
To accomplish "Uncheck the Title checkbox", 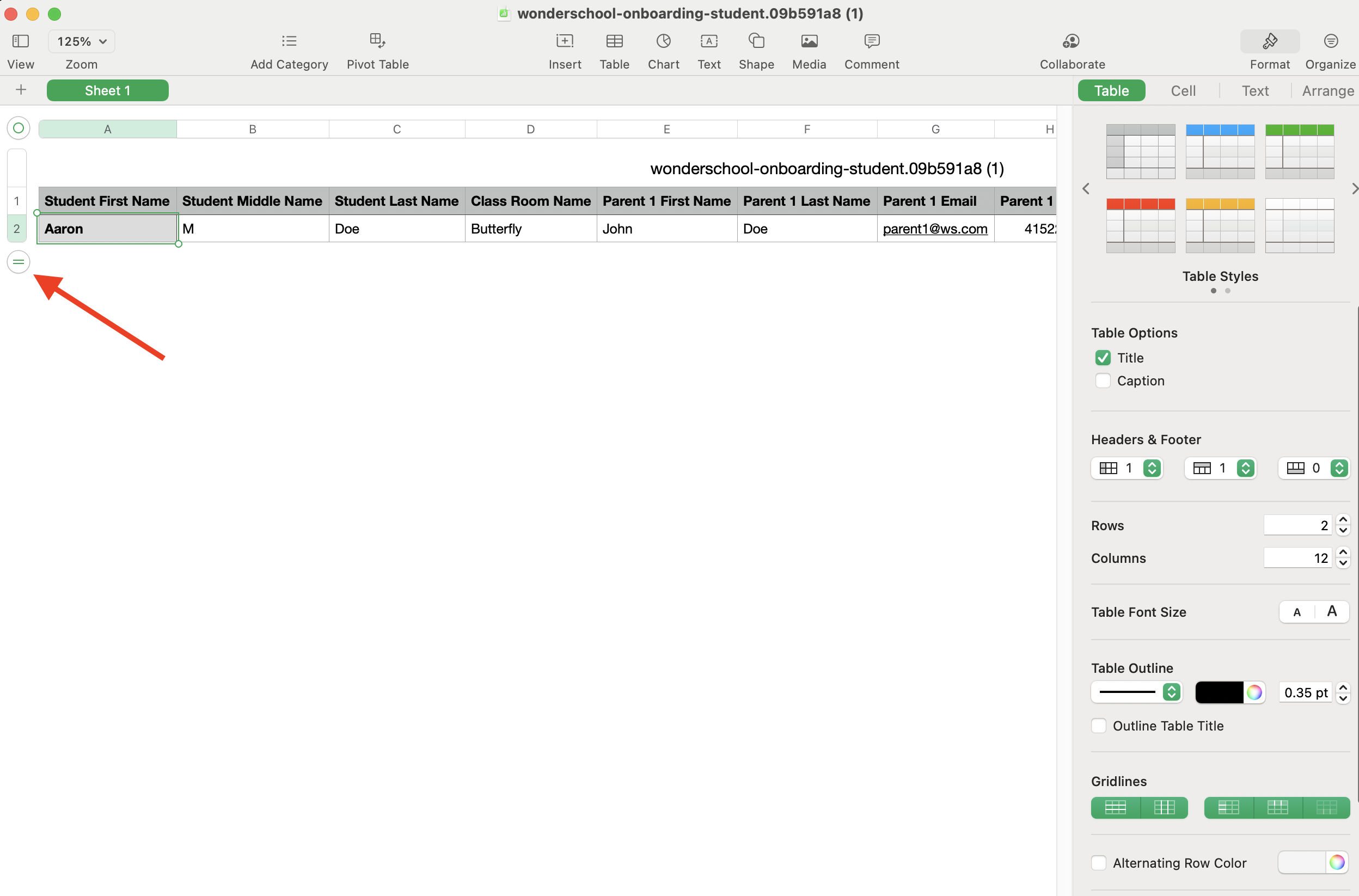I will click(x=1103, y=358).
